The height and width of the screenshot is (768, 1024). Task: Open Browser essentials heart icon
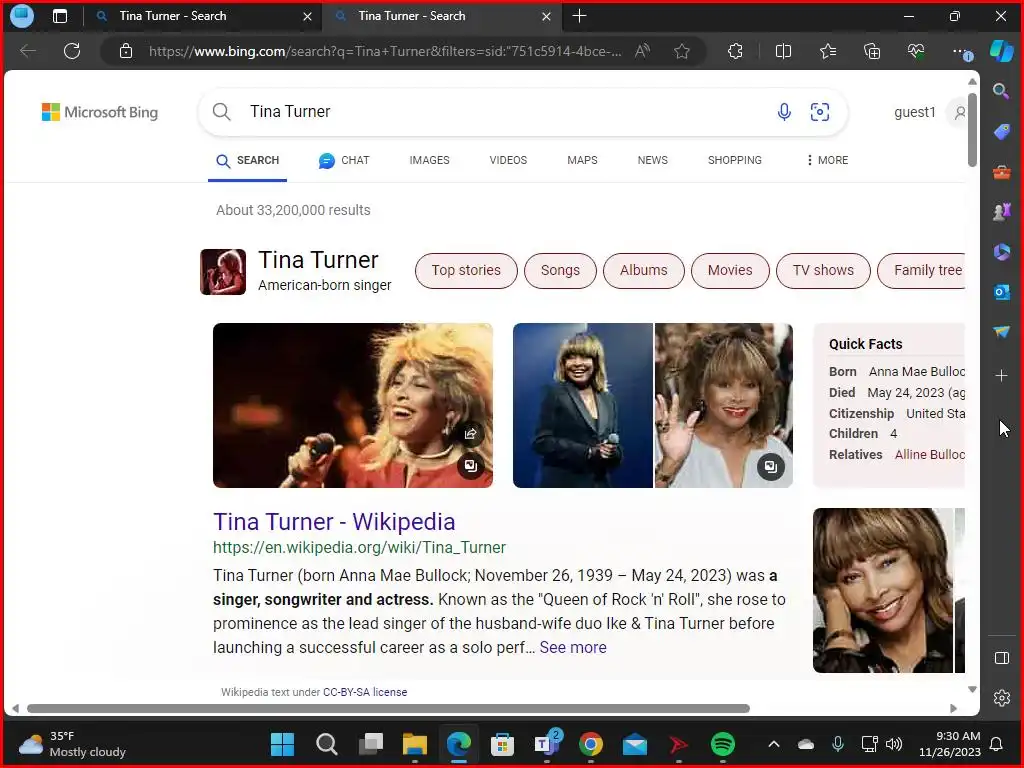(x=916, y=51)
